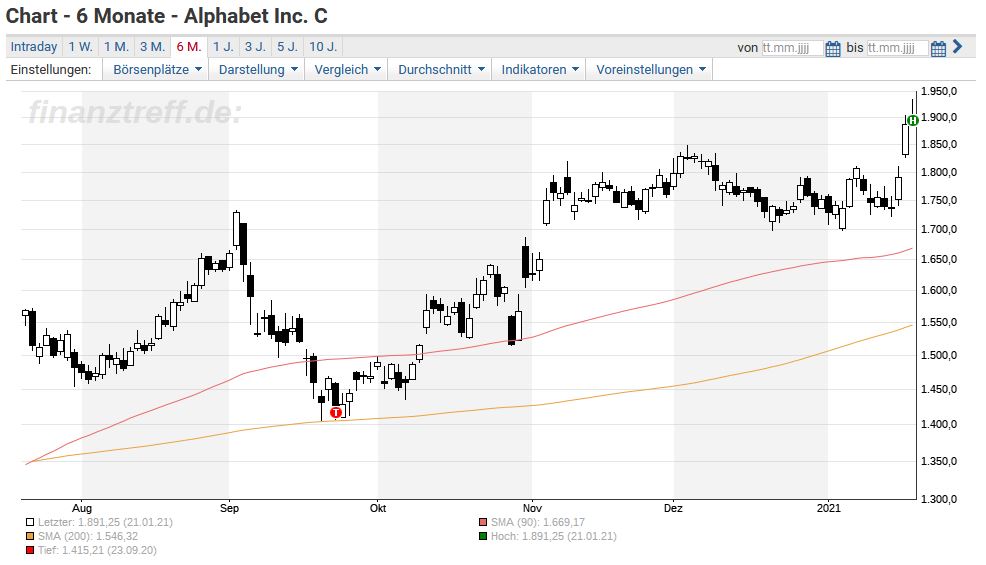Click the SMA (200): 1.546,32 legend text
Screen dimensions: 986x565
(88, 536)
